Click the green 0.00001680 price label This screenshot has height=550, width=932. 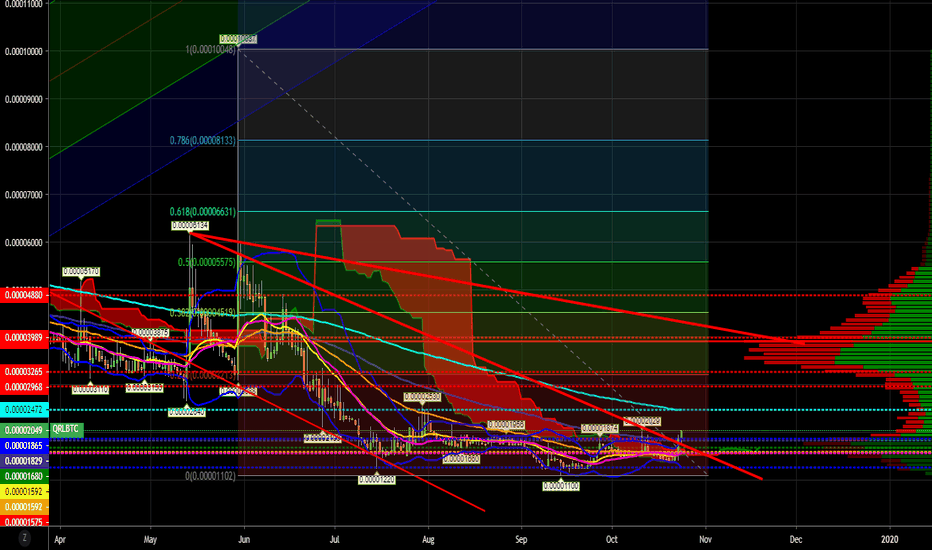pyautogui.click(x=24, y=476)
